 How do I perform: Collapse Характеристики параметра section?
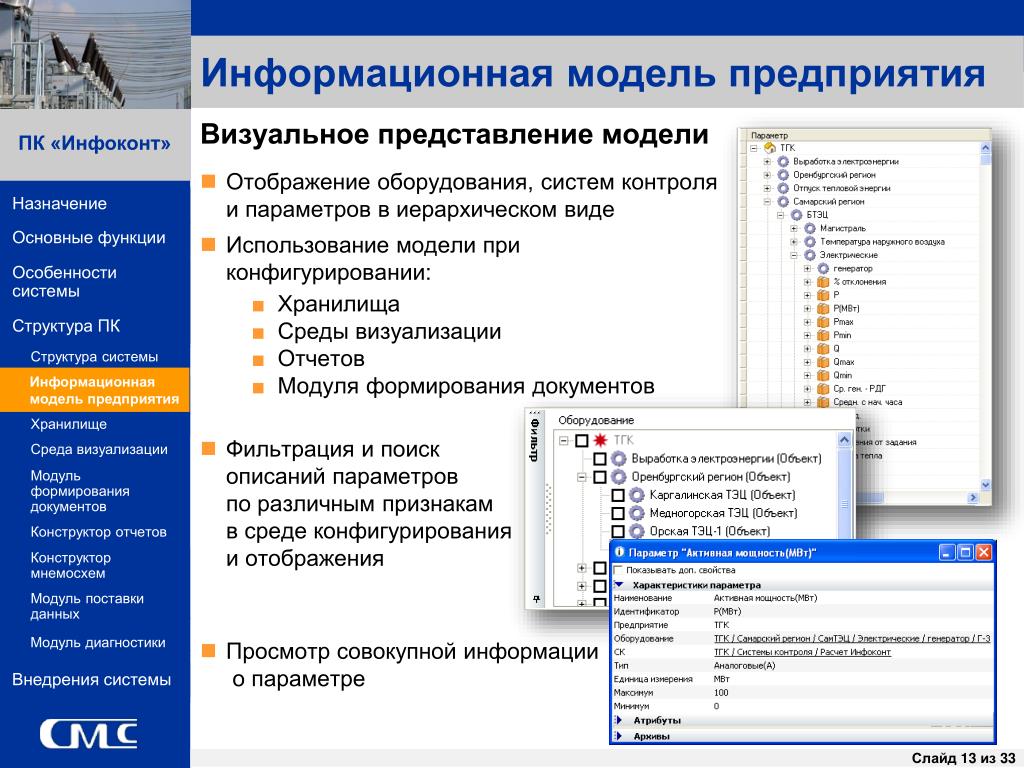619,585
